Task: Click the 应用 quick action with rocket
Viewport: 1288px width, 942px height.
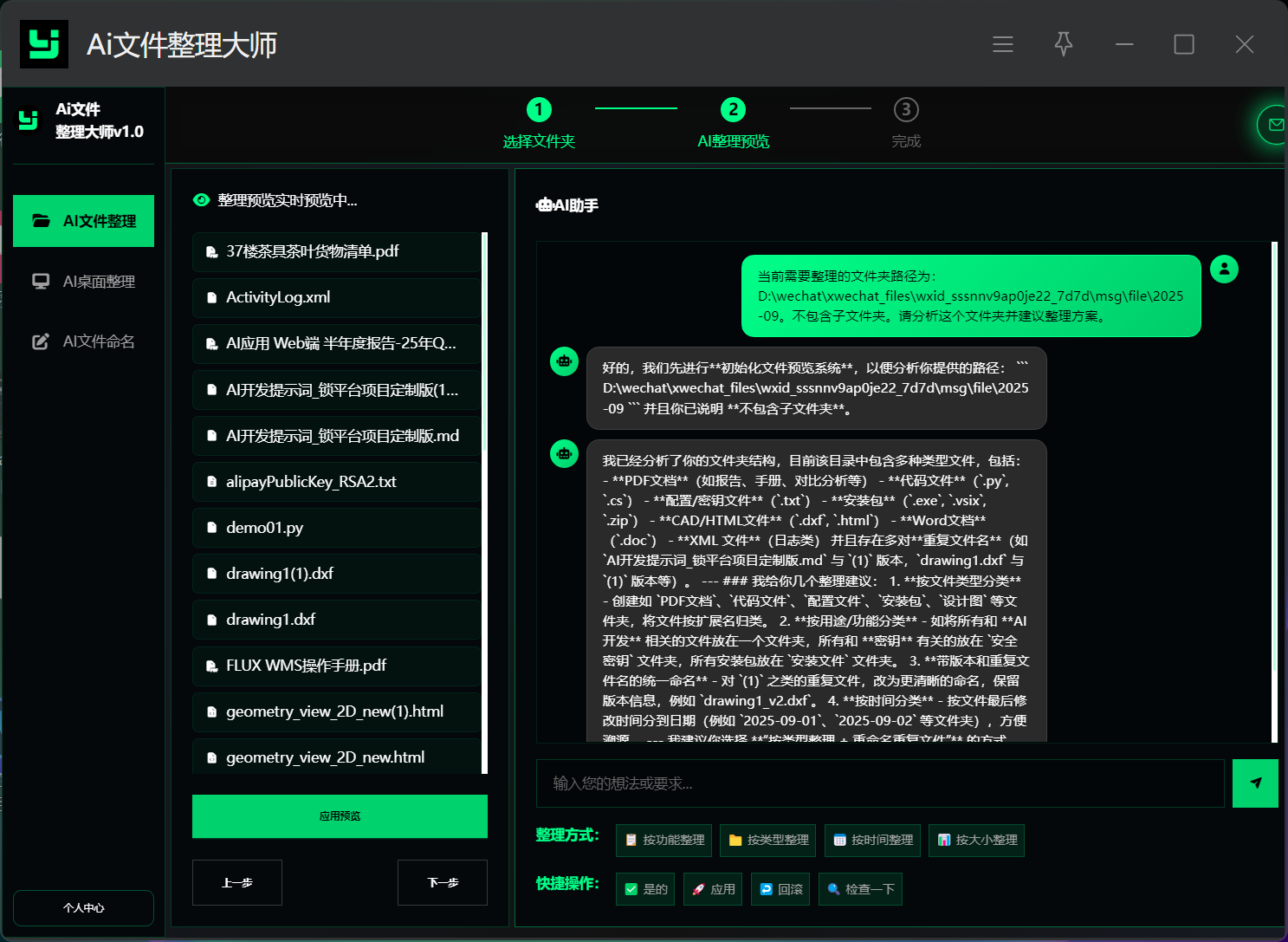Action: 713,889
